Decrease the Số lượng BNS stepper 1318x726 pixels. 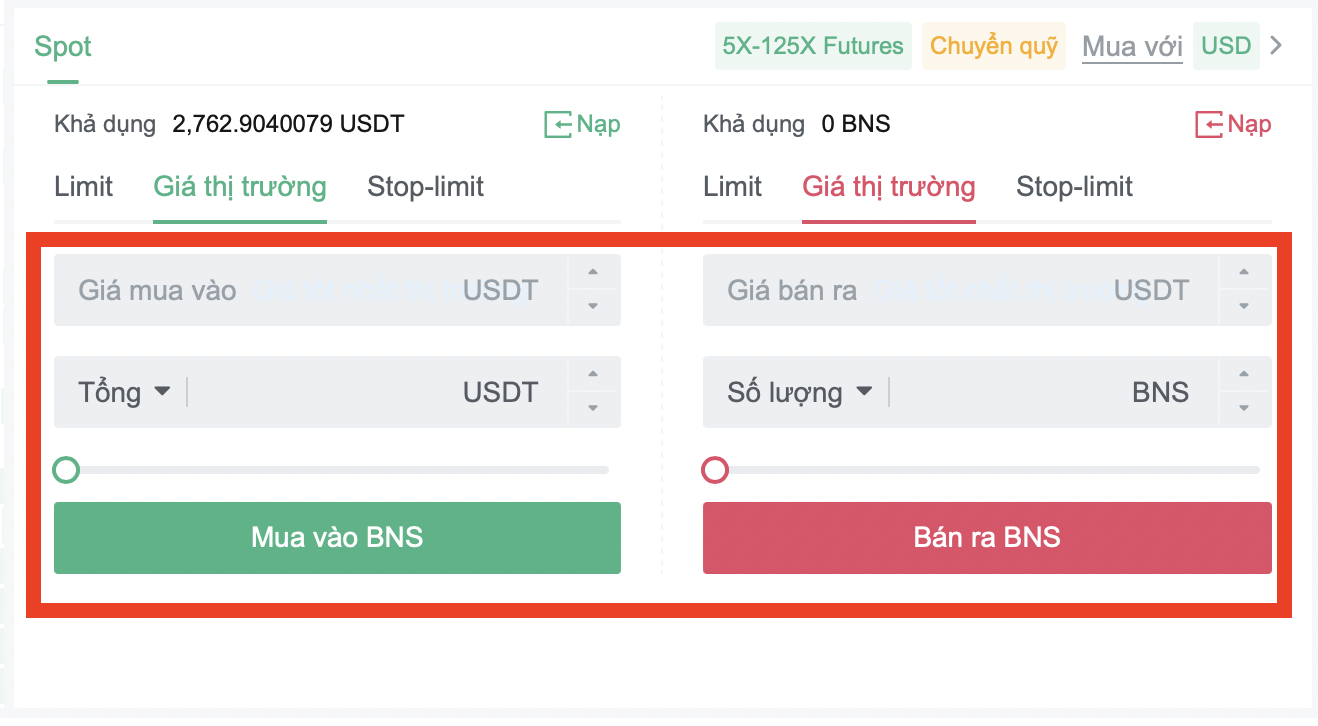click(x=1244, y=408)
